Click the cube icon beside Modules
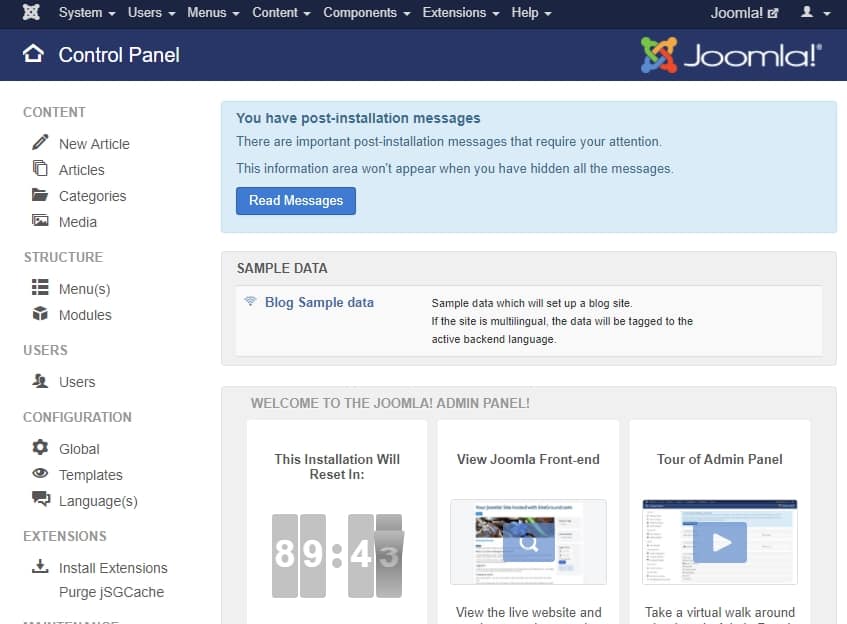The image size is (847, 624). click(x=40, y=313)
